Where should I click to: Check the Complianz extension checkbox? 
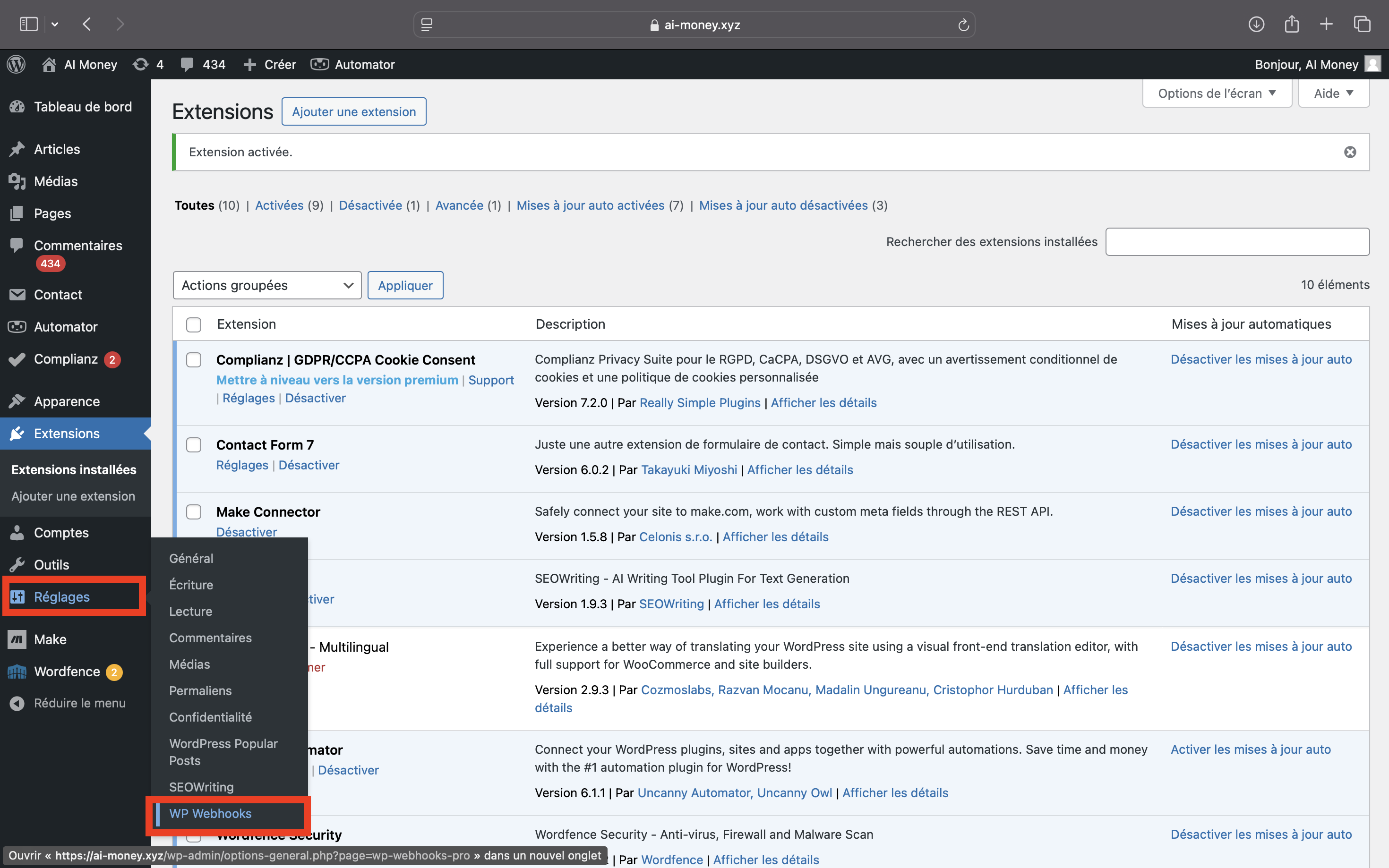click(194, 360)
